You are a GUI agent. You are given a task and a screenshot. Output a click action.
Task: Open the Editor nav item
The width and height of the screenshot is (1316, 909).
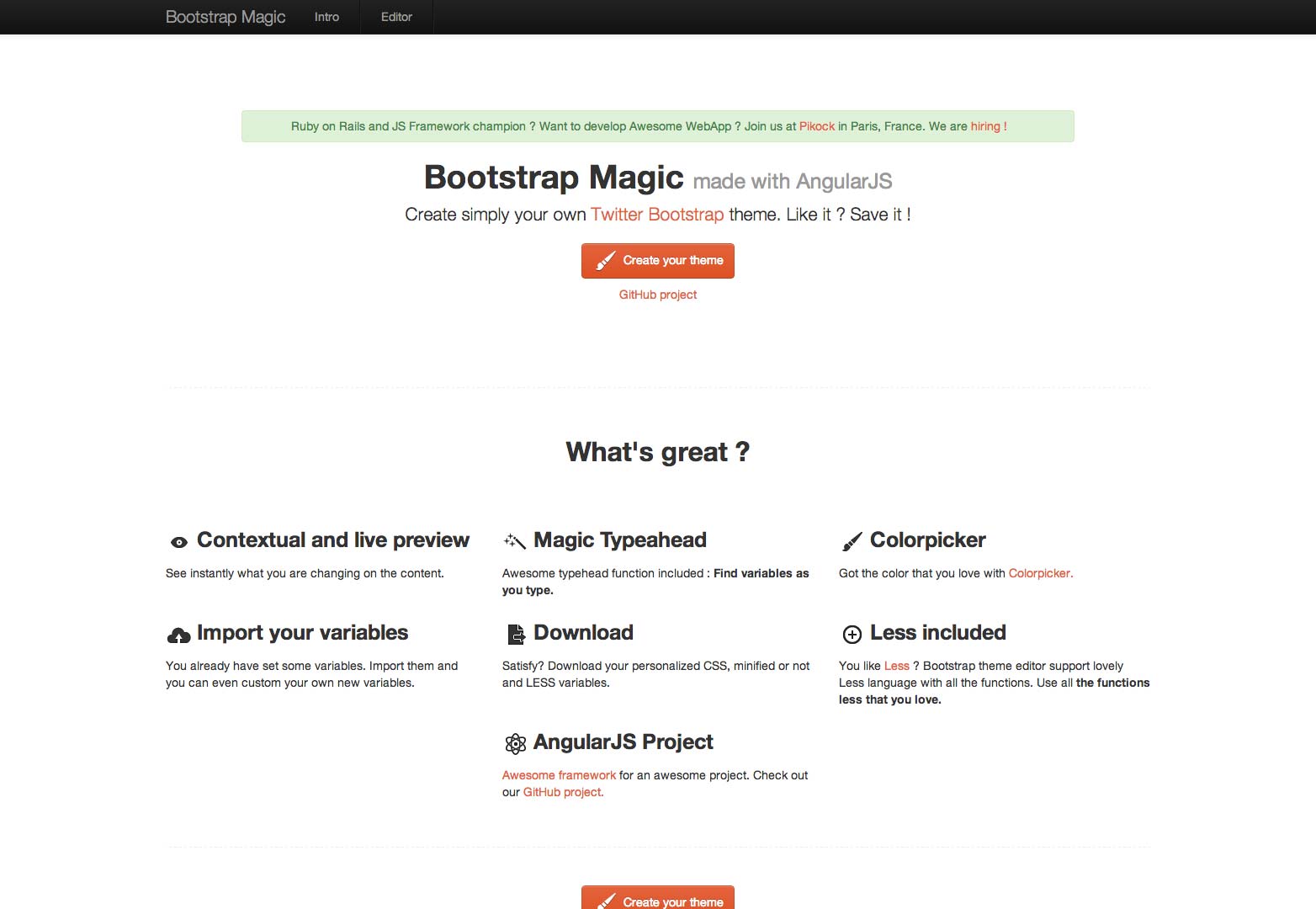[x=396, y=17]
